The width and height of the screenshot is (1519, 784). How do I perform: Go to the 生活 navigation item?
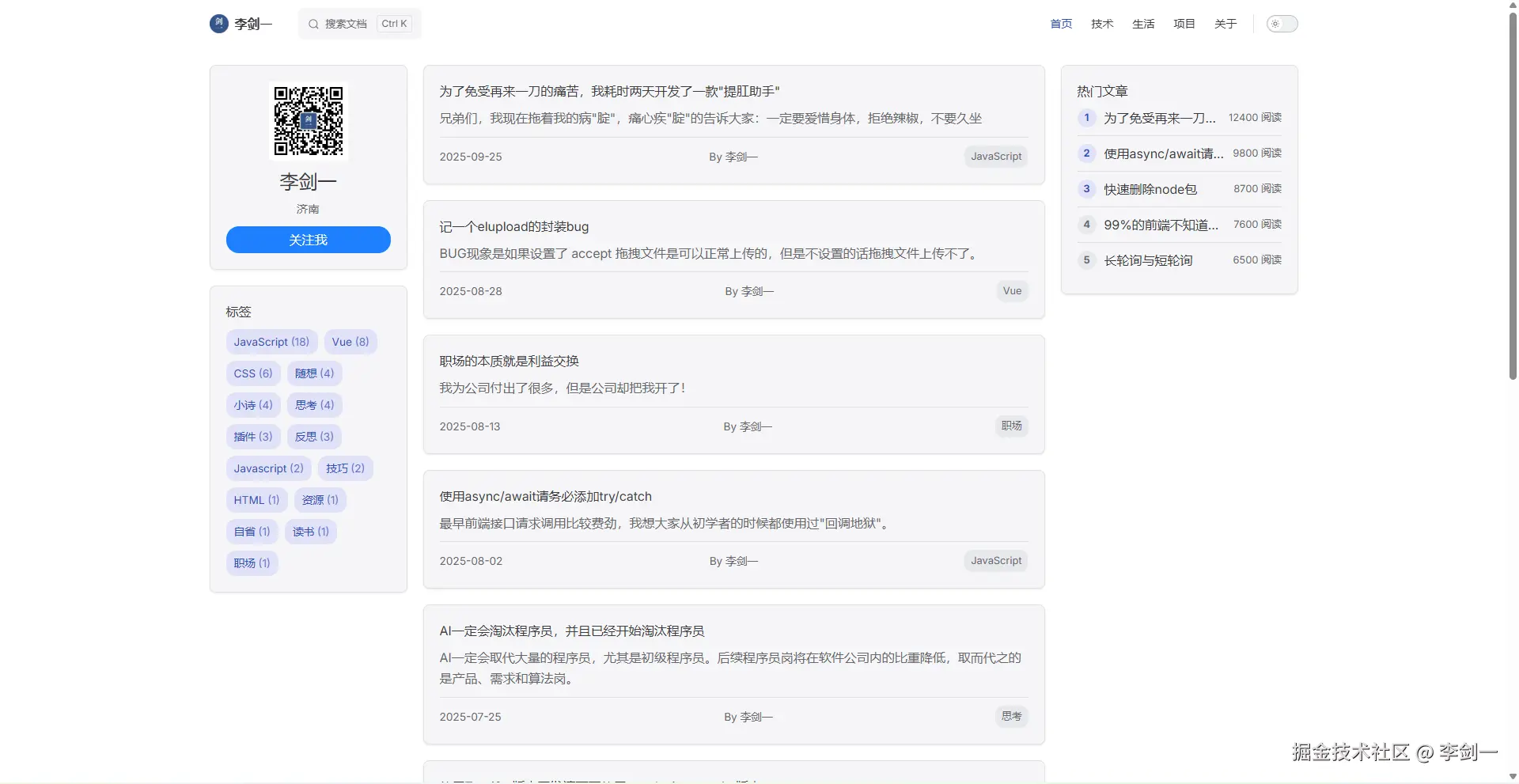1143,24
